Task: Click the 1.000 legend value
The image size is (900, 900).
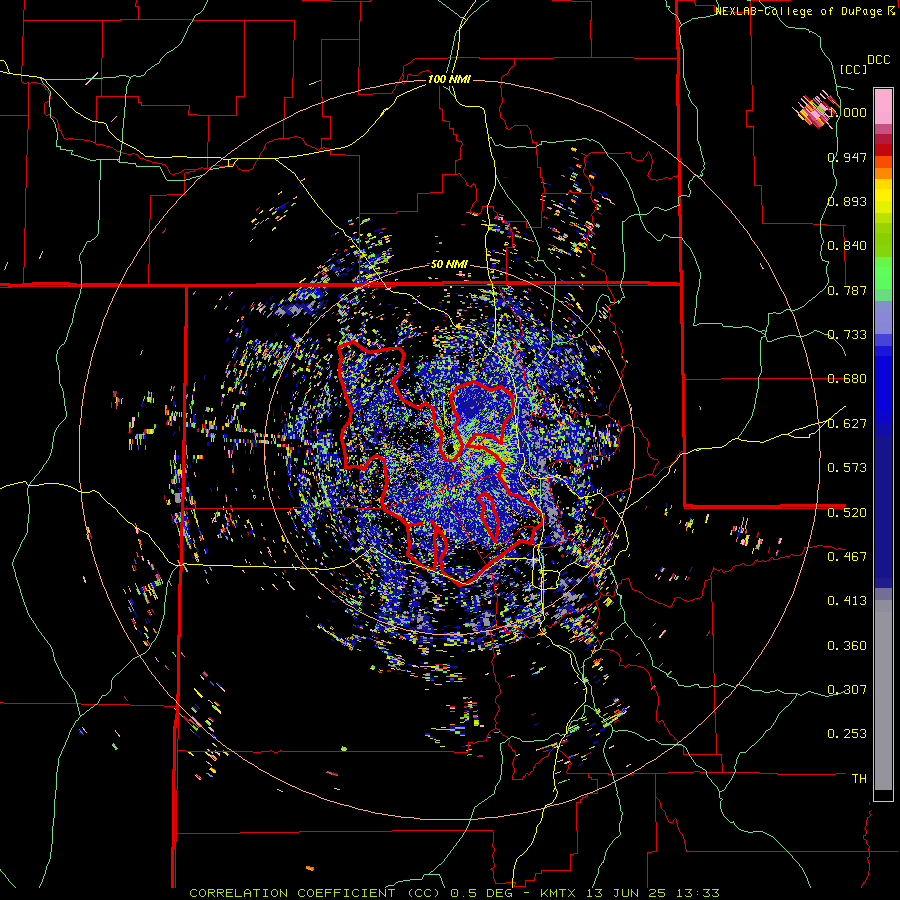Action: click(847, 112)
